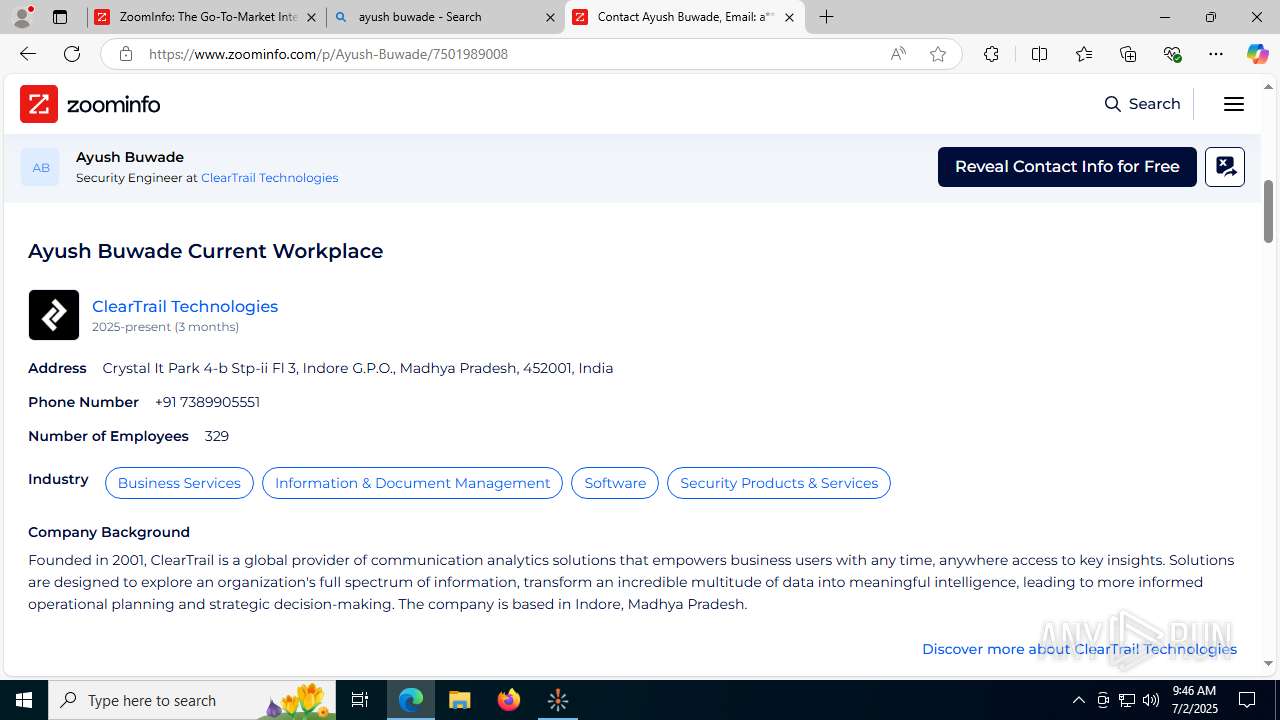1280x720 pixels.
Task: Open browser Collections
Action: point(1128,54)
